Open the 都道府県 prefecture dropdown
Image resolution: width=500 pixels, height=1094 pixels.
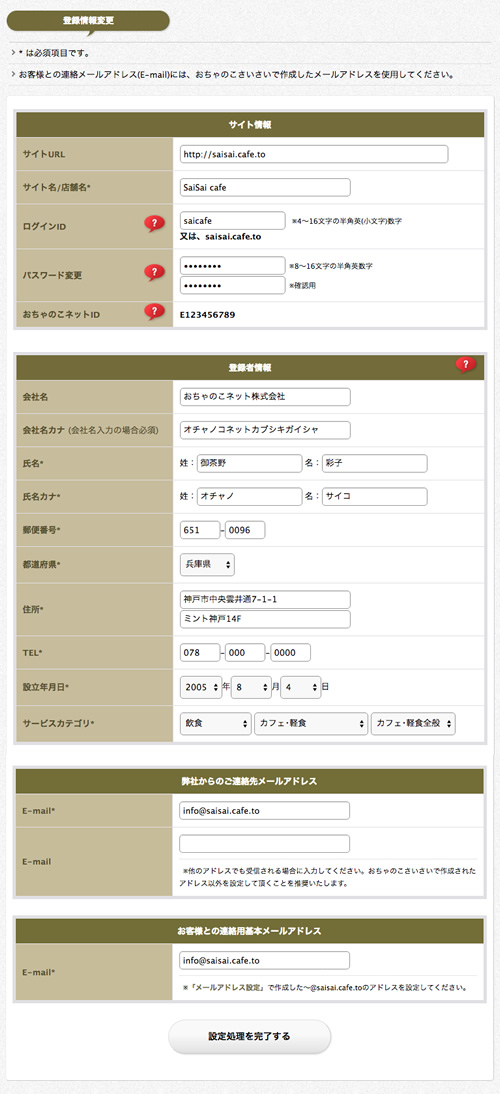point(207,565)
